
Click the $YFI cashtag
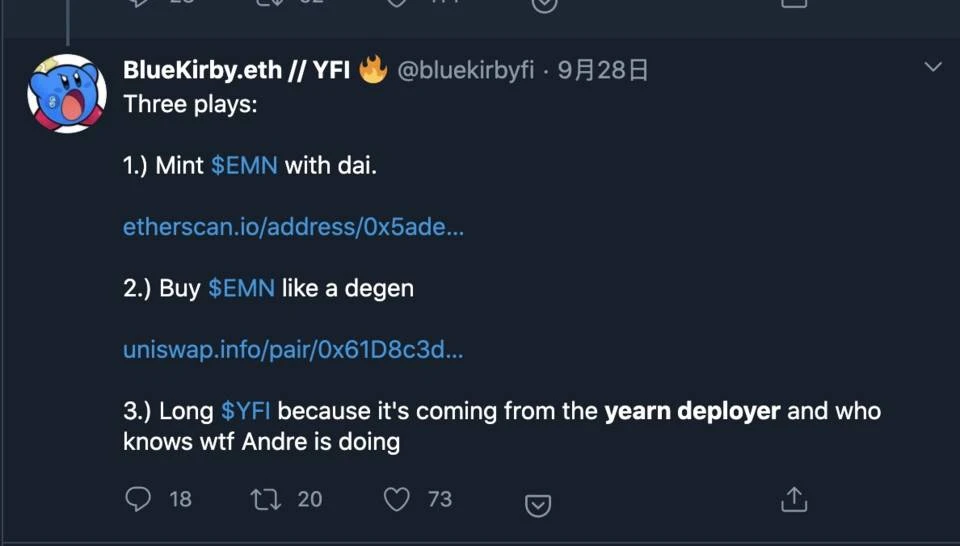(x=246, y=411)
